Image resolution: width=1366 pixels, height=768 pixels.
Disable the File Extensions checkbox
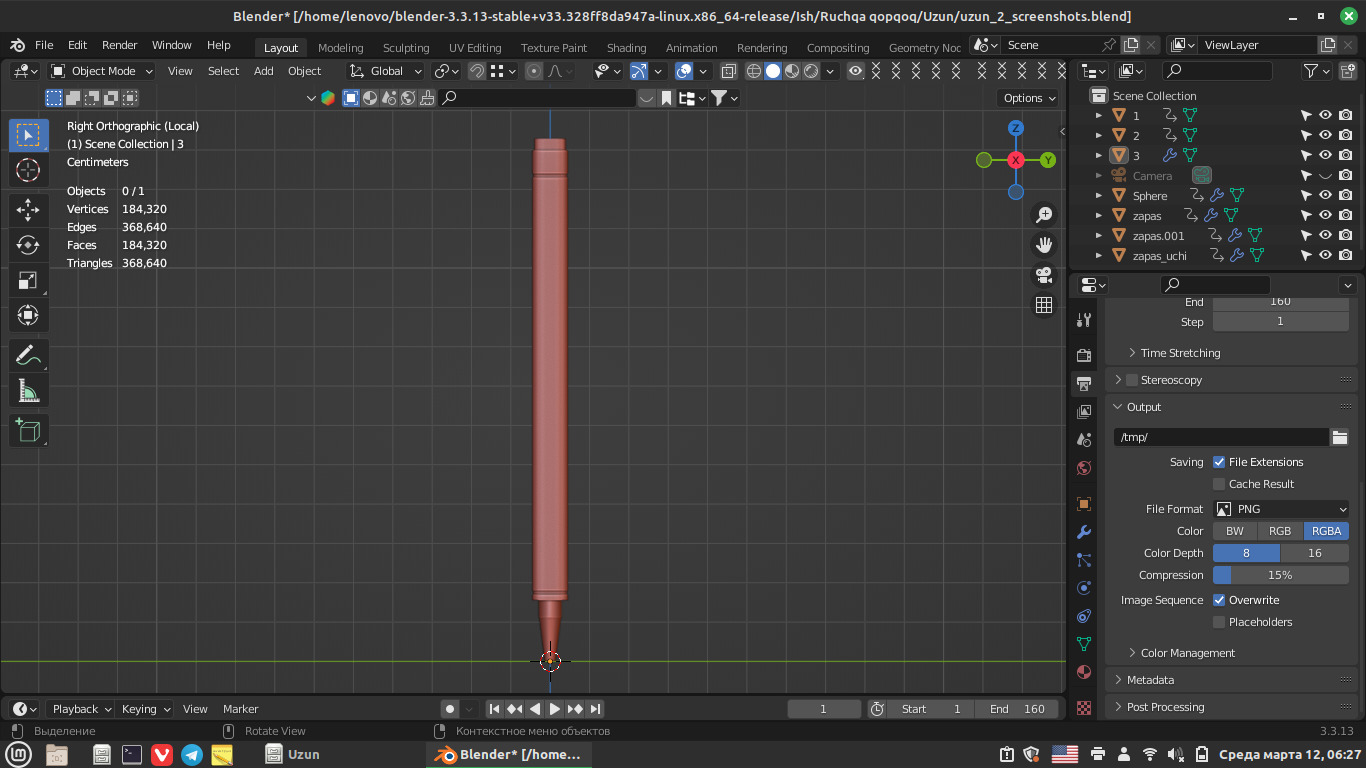pos(1219,462)
